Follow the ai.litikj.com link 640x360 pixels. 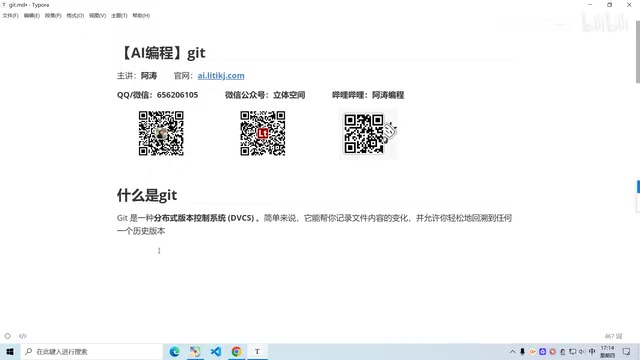[221, 76]
